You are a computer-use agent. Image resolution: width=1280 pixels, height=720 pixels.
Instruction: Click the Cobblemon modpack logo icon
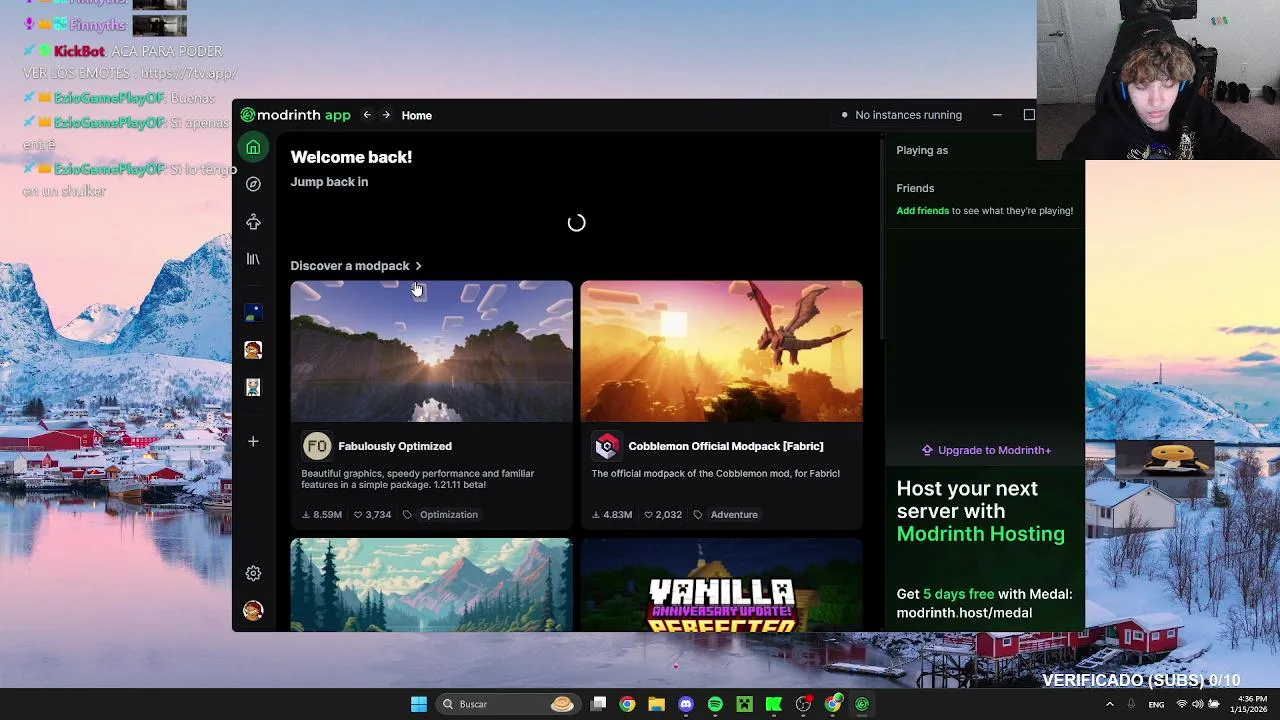tap(607, 446)
